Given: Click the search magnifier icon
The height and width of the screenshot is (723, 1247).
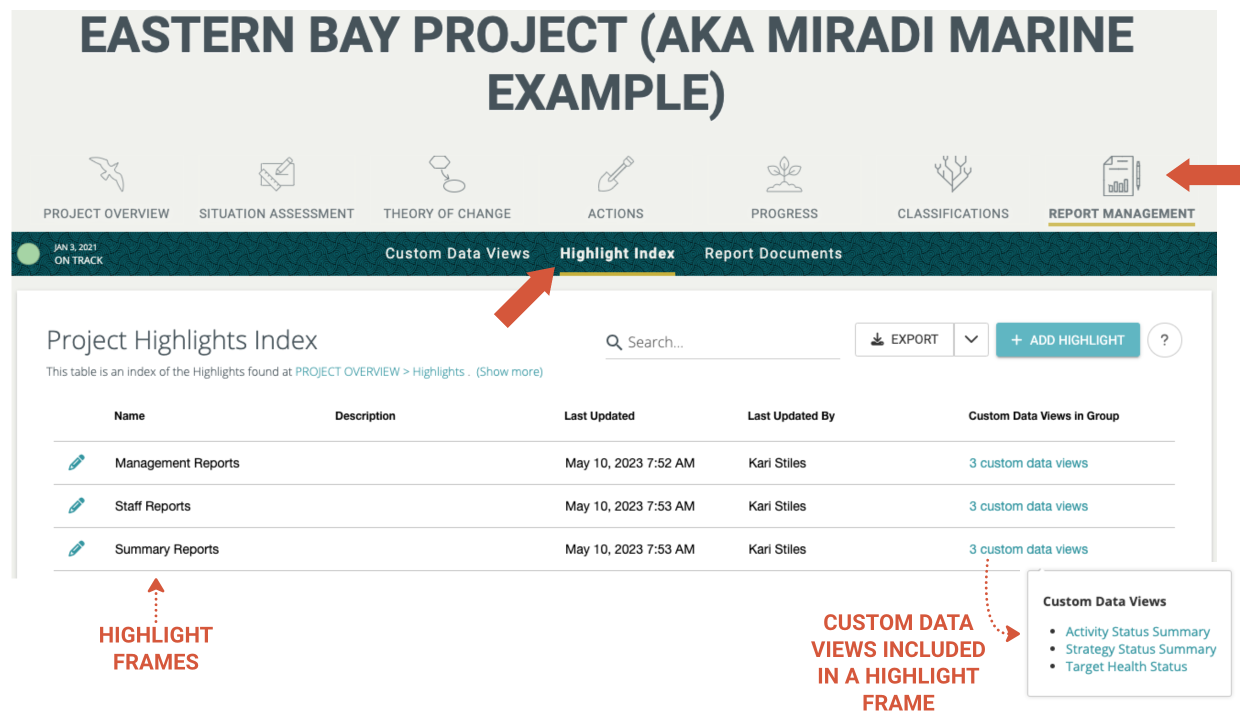Looking at the screenshot, I should 613,342.
